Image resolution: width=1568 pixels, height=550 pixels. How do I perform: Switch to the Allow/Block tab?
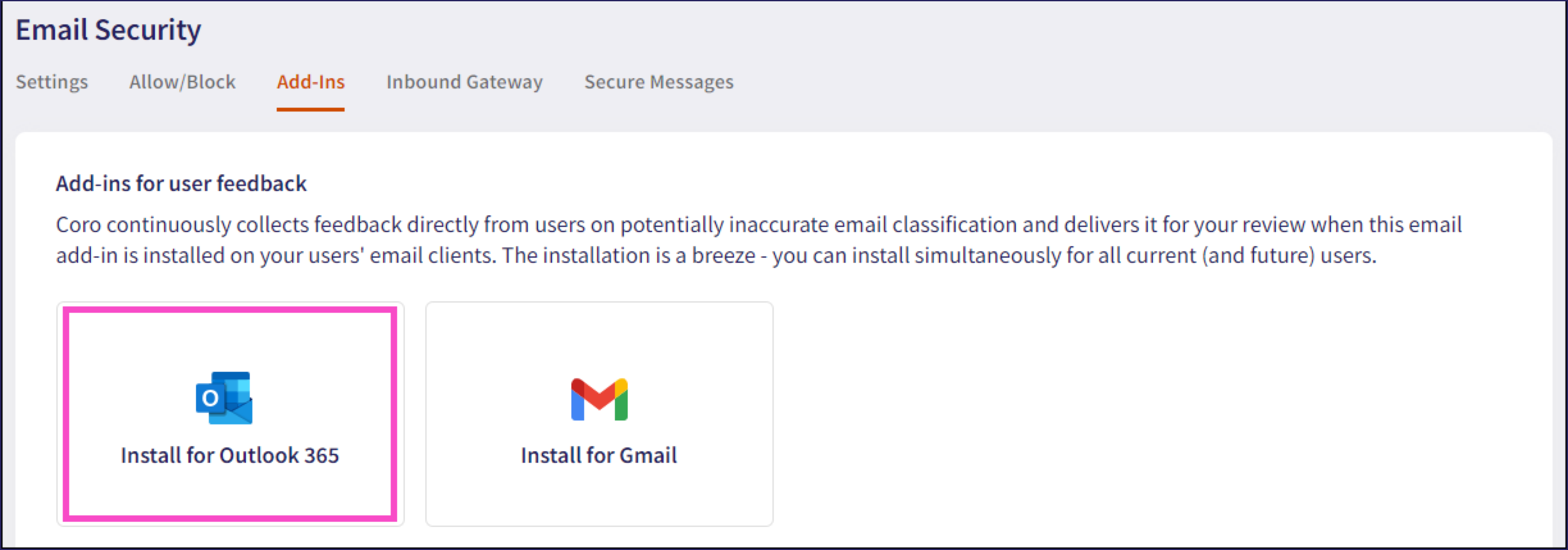coord(183,82)
